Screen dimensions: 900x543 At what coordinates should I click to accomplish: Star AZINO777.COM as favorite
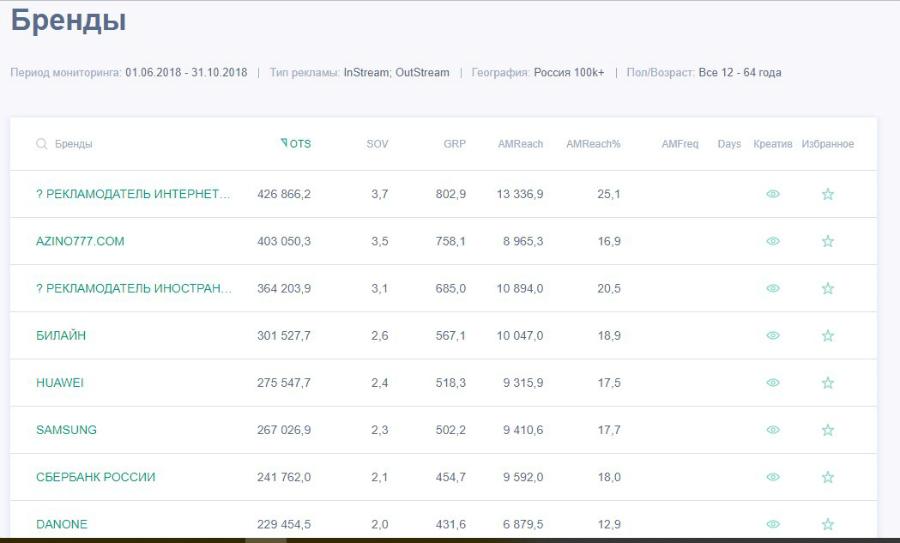[x=827, y=241]
